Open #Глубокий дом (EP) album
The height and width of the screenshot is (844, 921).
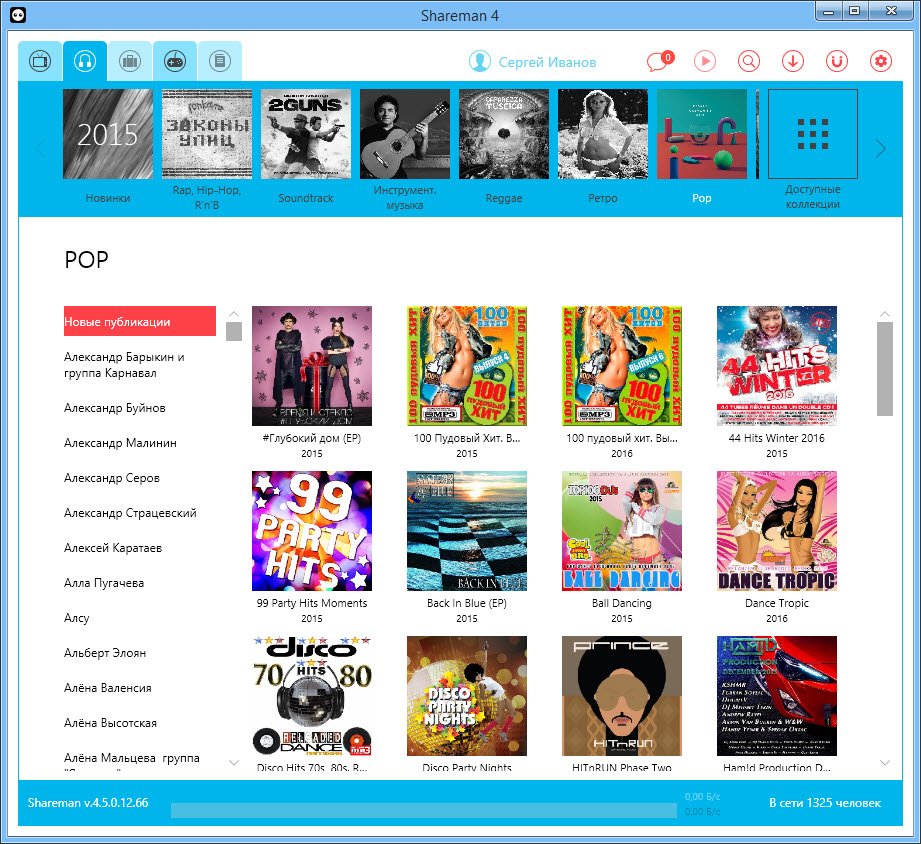coord(312,366)
